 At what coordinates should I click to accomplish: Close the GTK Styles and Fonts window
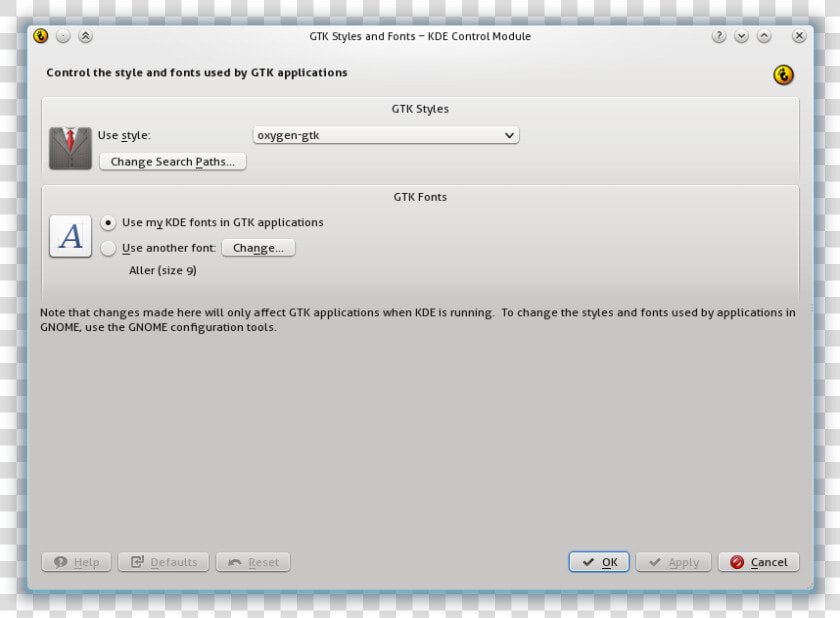pyautogui.click(x=799, y=36)
